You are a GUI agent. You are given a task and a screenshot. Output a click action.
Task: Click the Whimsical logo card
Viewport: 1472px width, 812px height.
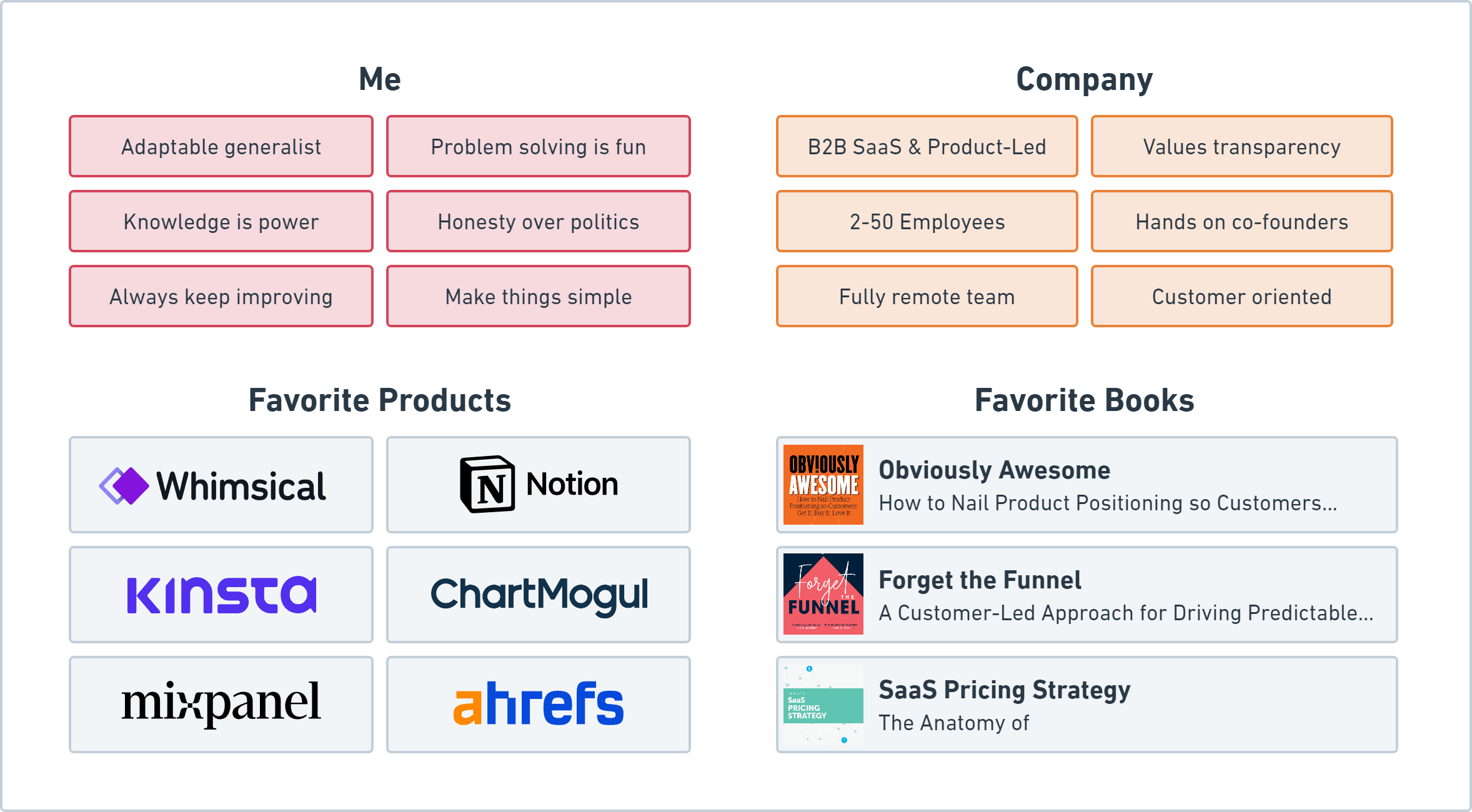pyautogui.click(x=221, y=485)
